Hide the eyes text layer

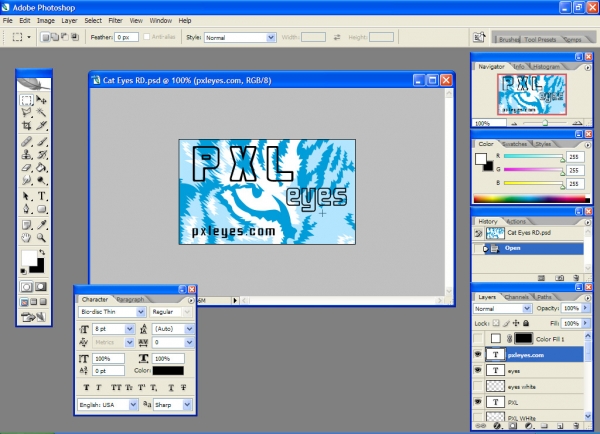(478, 370)
